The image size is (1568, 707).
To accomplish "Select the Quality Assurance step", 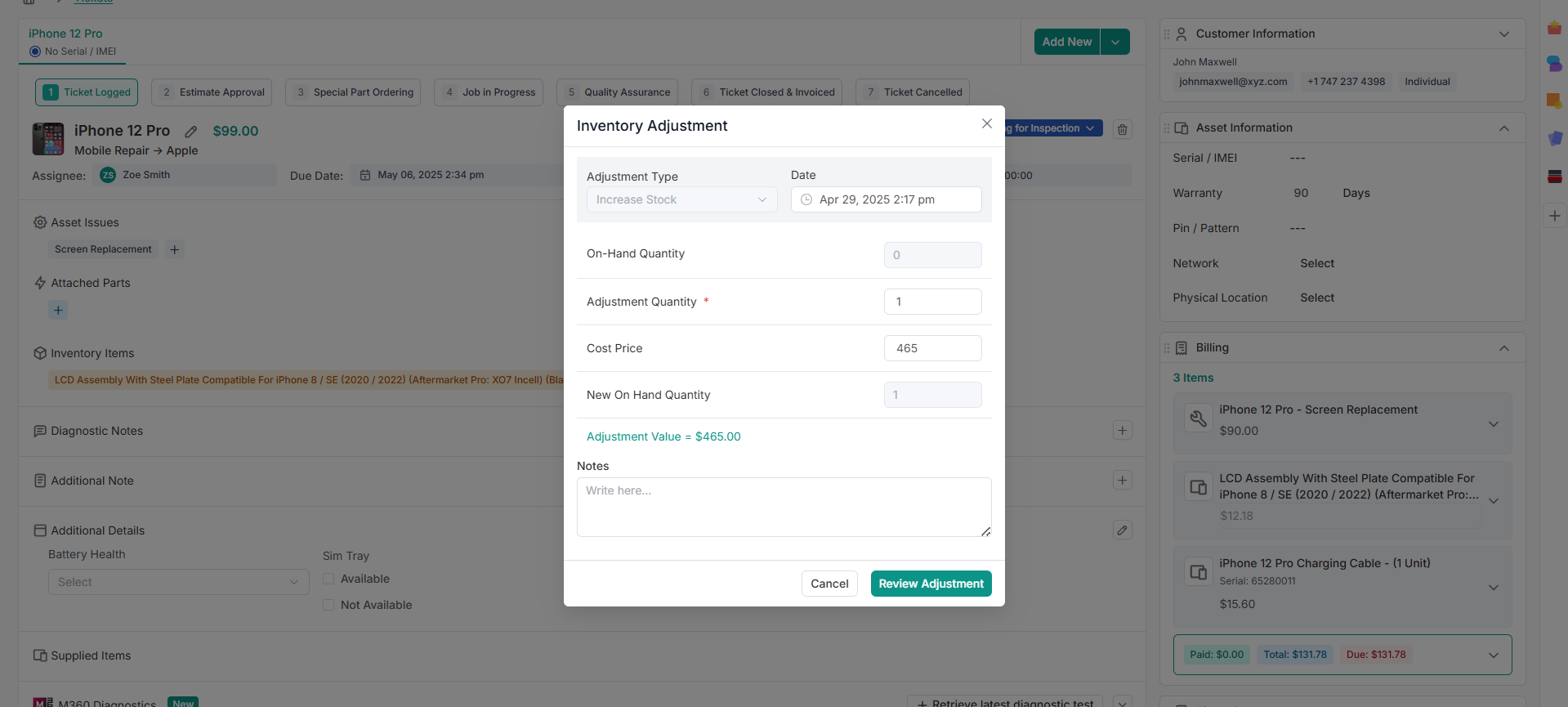I will pyautogui.click(x=617, y=92).
